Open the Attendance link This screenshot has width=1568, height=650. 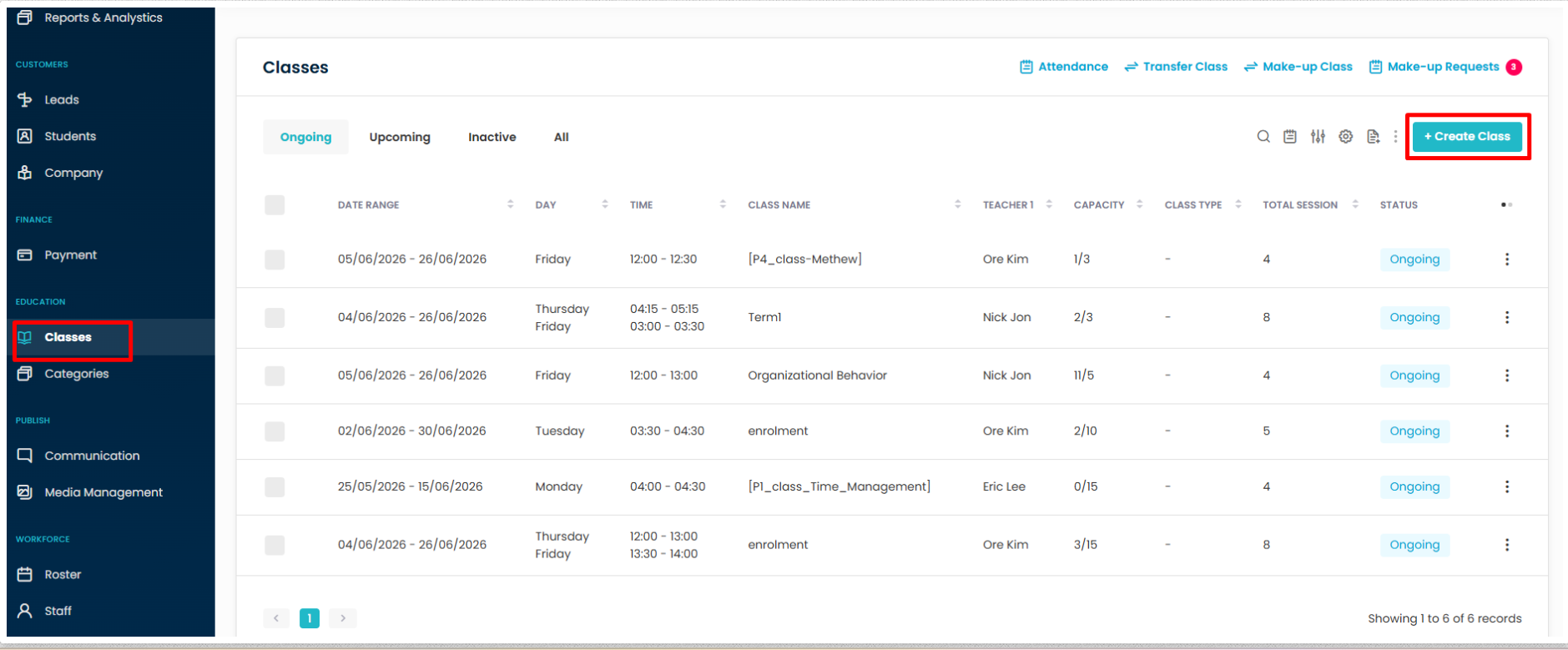pos(1064,67)
